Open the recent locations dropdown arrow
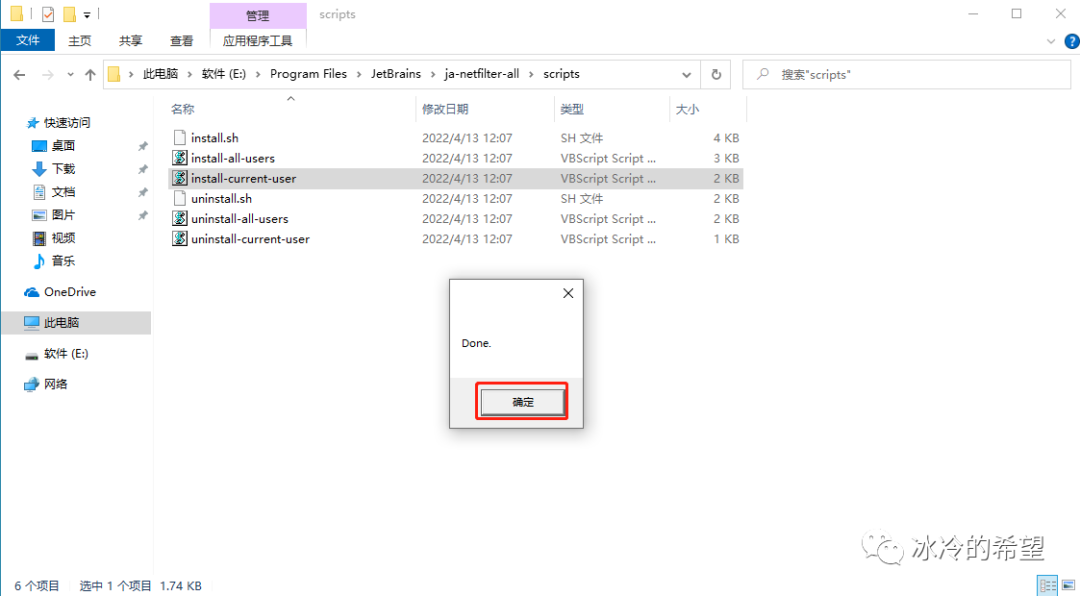Image resolution: width=1080 pixels, height=596 pixels. pyautogui.click(x=70, y=74)
